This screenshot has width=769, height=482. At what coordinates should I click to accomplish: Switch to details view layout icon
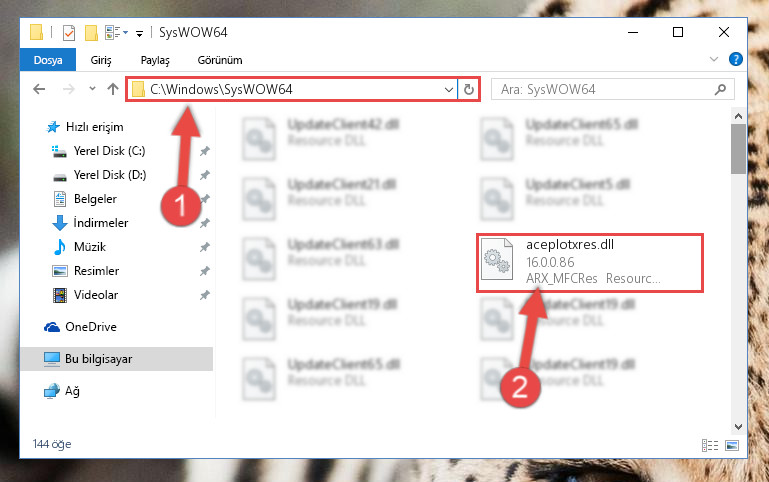[710, 445]
